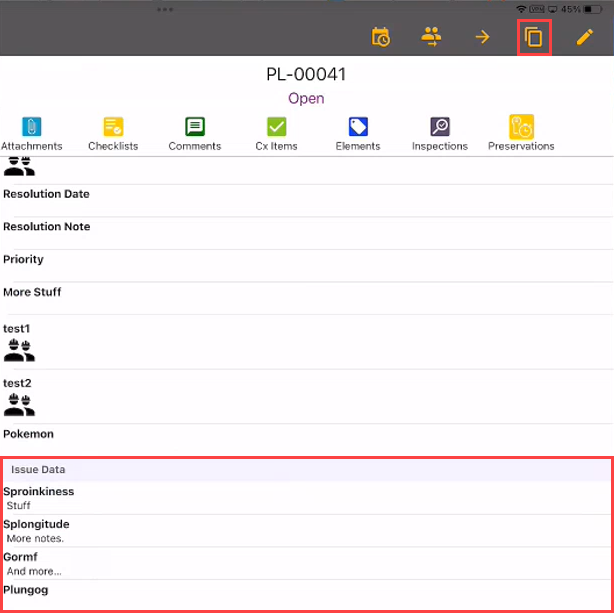
Task: Tap the duplicate copy icon
Action: (x=534, y=37)
